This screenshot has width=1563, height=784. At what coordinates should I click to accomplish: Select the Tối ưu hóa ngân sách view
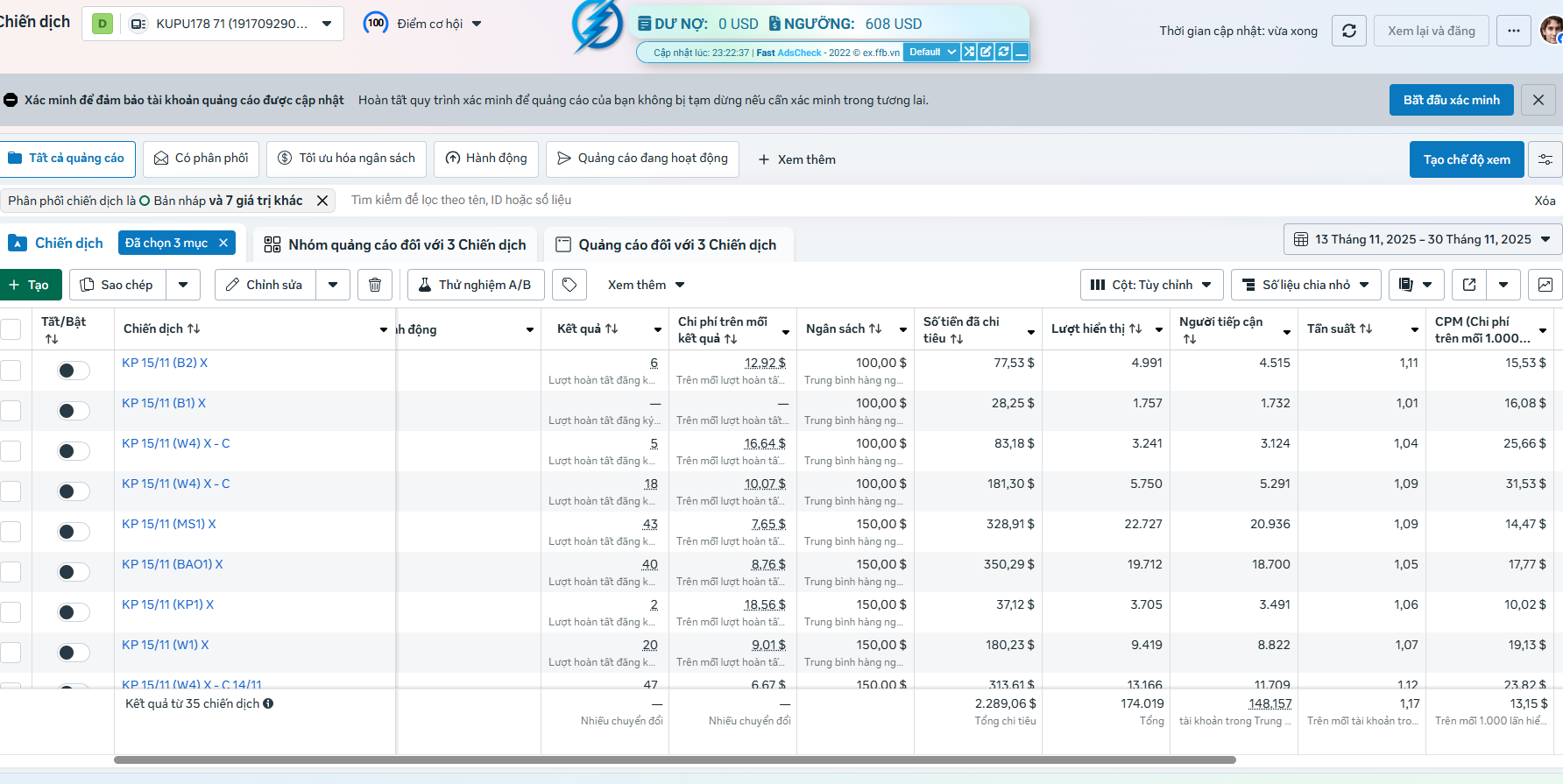(347, 159)
